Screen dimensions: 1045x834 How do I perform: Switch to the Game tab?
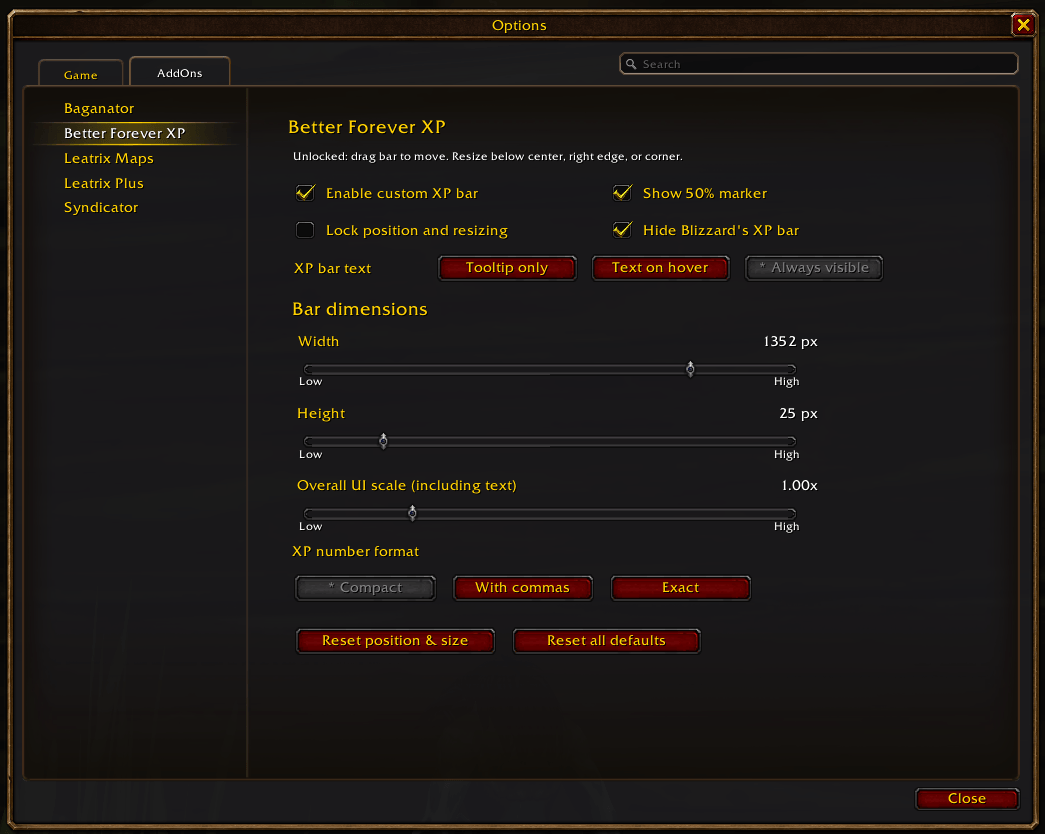click(81, 74)
